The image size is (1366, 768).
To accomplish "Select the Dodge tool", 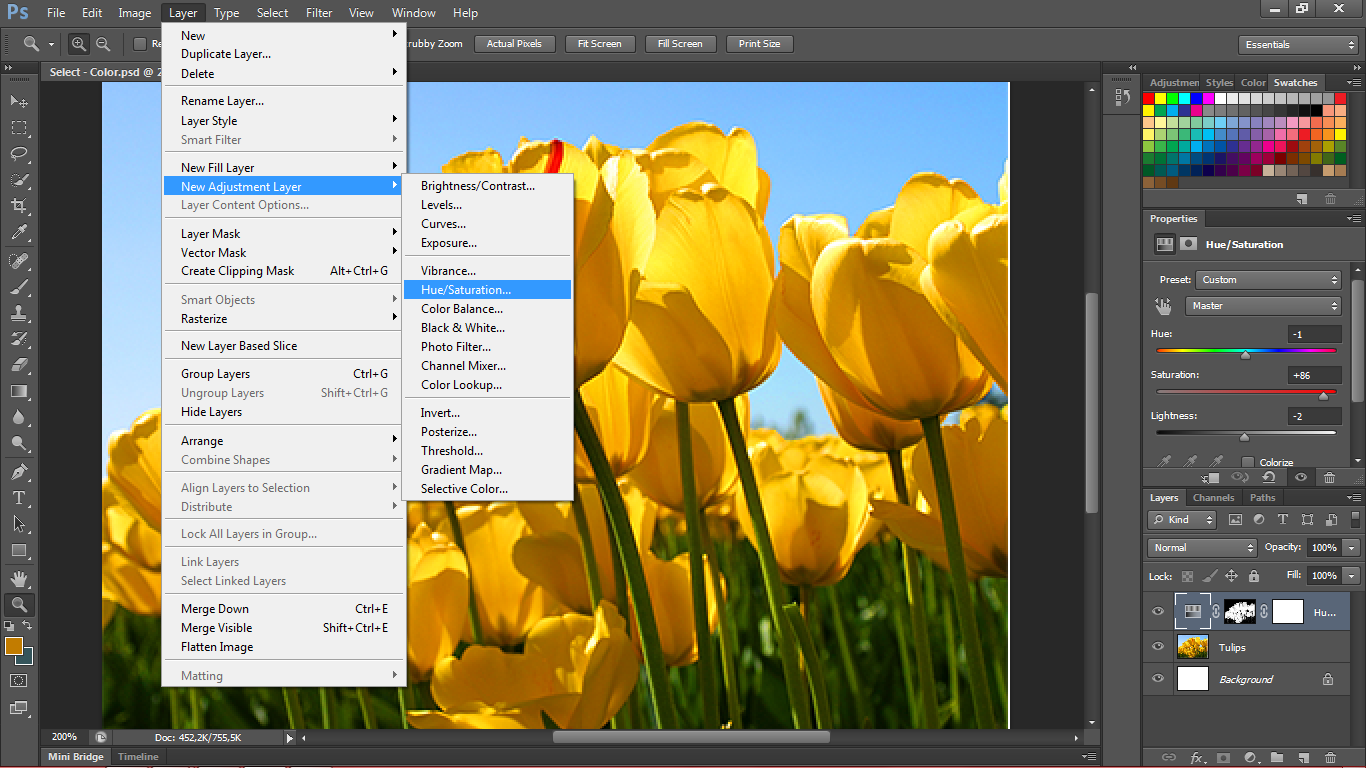I will [19, 443].
